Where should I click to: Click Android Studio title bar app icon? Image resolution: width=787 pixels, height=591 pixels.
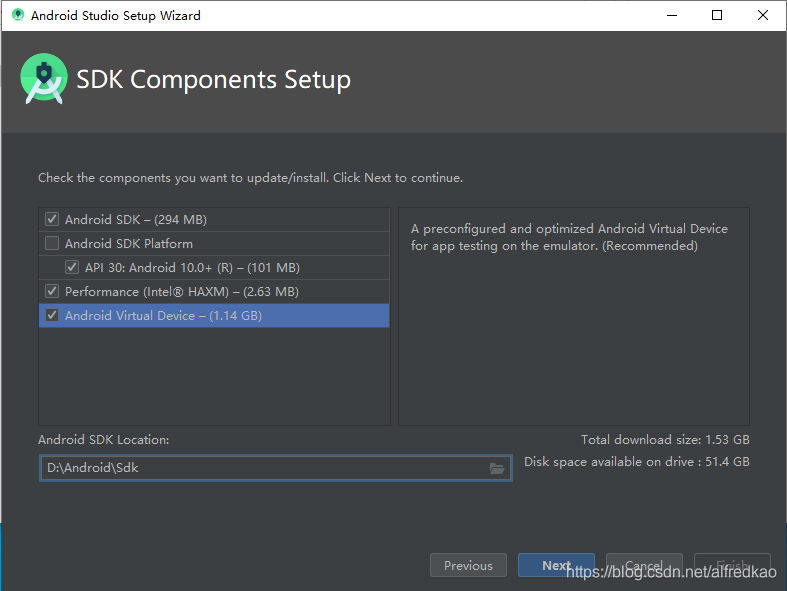coord(18,15)
